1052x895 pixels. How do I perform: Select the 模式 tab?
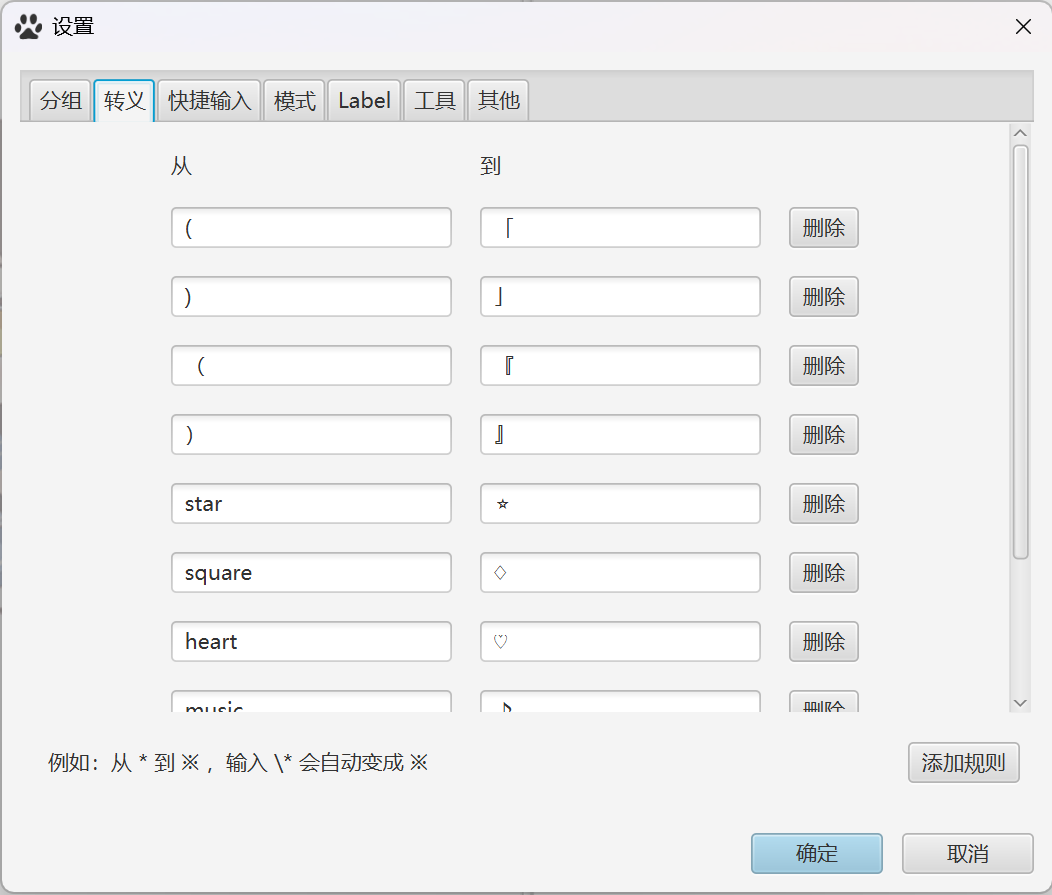[x=295, y=101]
